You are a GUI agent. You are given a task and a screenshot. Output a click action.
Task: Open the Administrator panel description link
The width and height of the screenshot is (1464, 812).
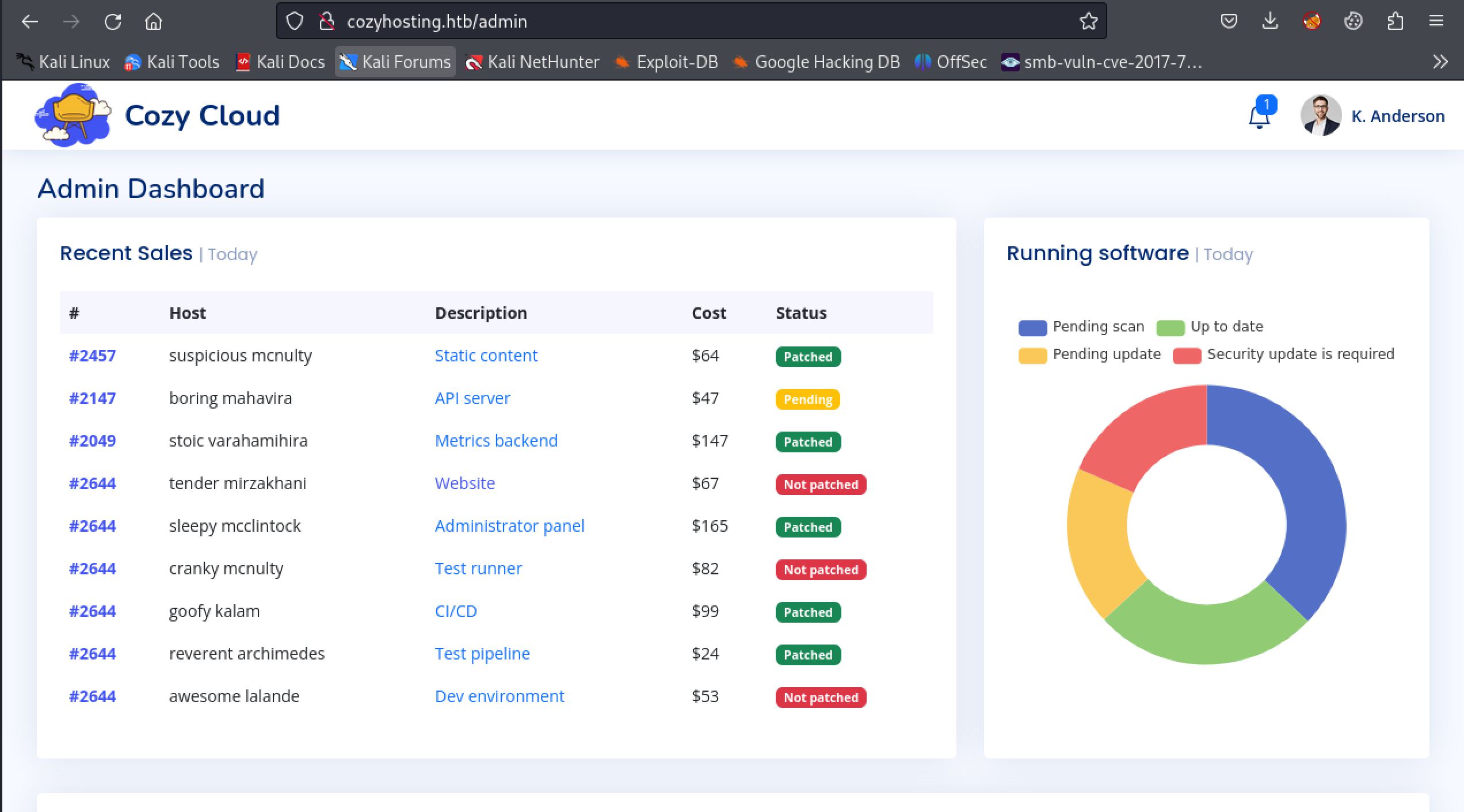(509, 526)
